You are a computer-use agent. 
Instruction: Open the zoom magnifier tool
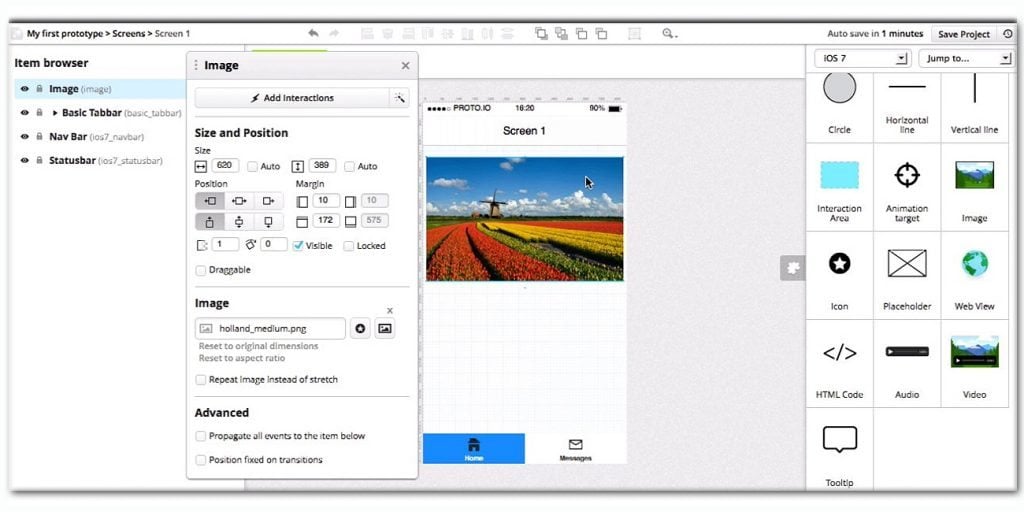tap(669, 33)
